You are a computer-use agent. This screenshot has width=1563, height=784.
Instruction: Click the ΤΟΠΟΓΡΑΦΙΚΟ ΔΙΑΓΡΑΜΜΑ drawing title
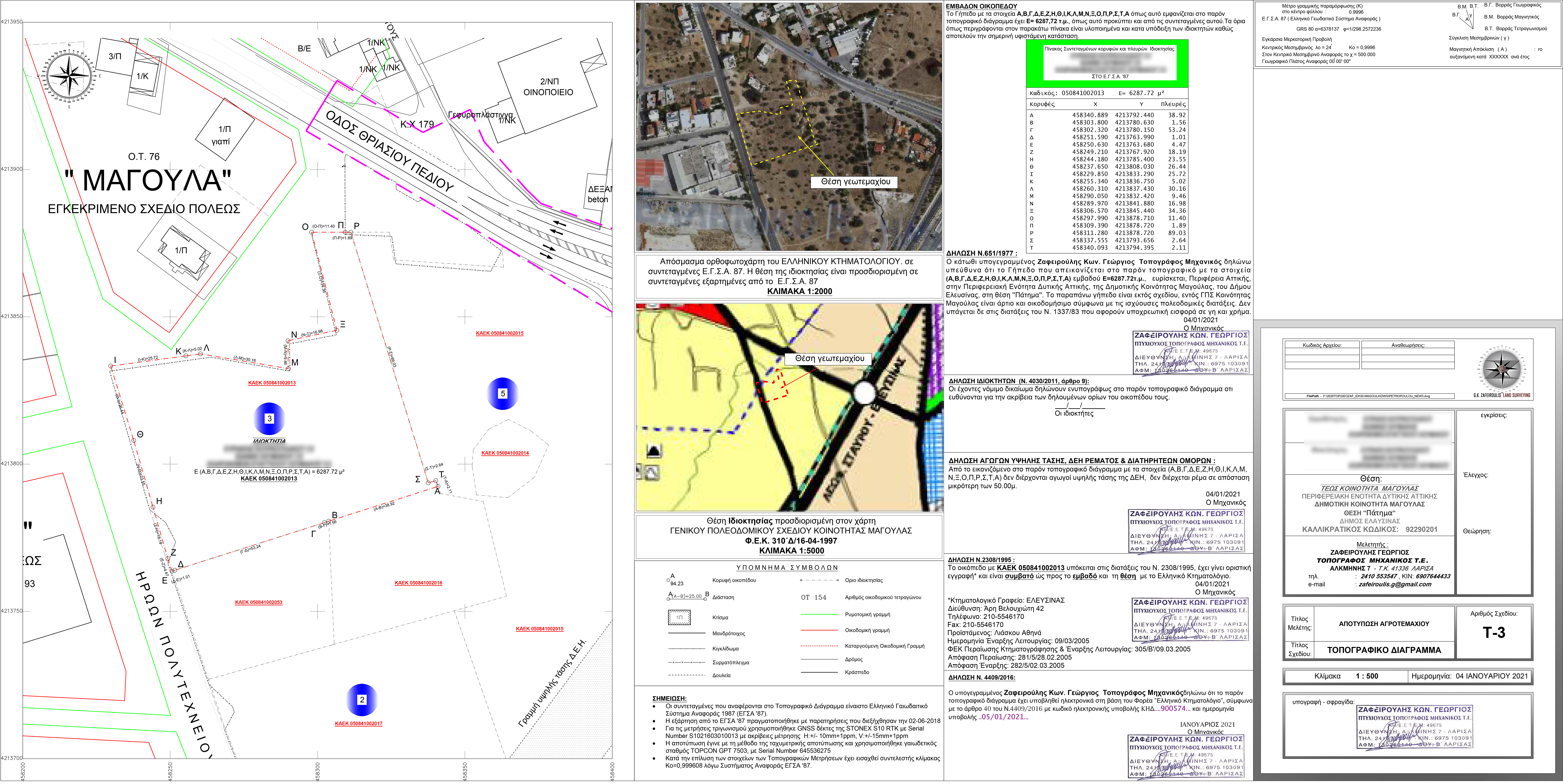[x=1384, y=650]
